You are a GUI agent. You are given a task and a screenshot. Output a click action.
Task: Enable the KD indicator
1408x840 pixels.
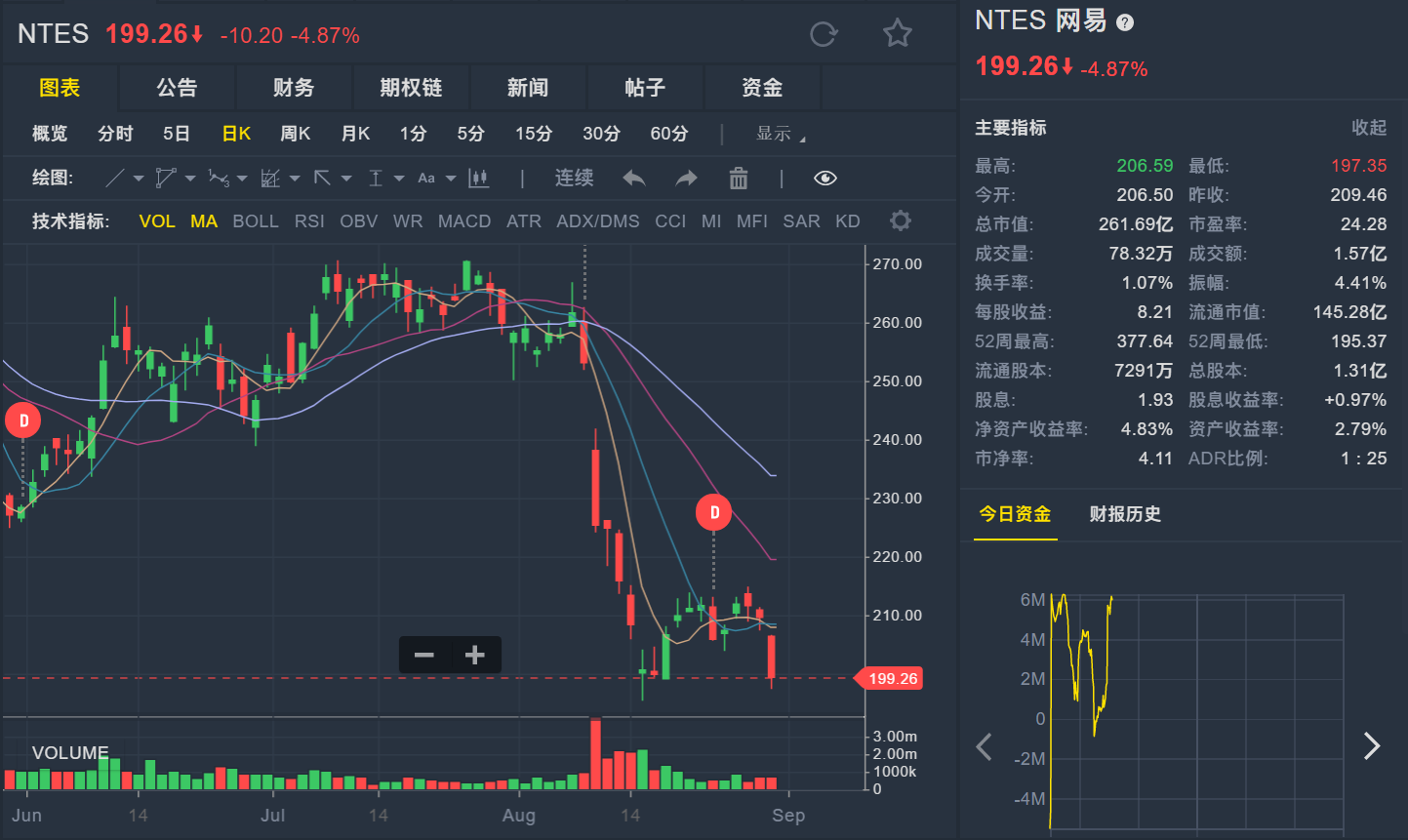848,221
